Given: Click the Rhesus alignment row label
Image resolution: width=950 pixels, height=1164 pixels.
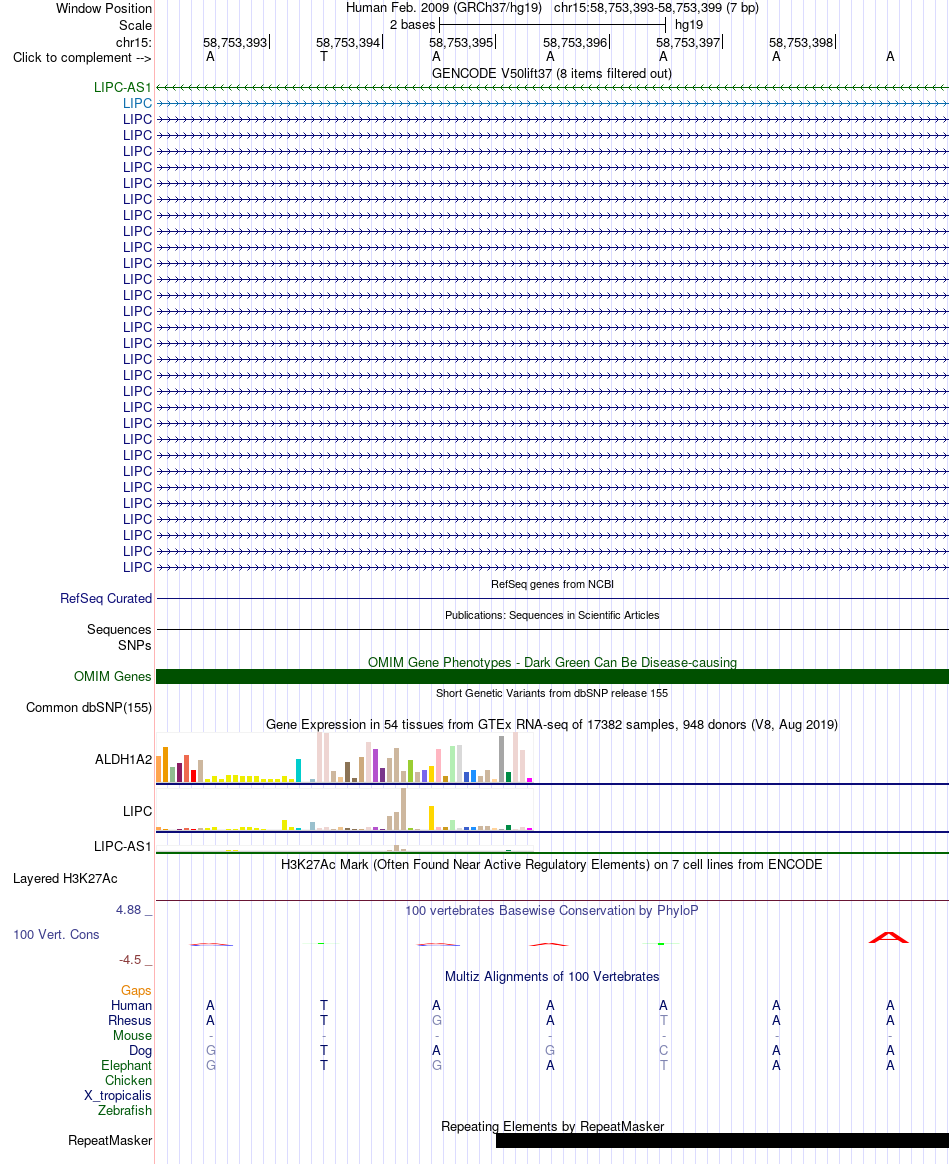Looking at the screenshot, I should [x=130, y=1020].
